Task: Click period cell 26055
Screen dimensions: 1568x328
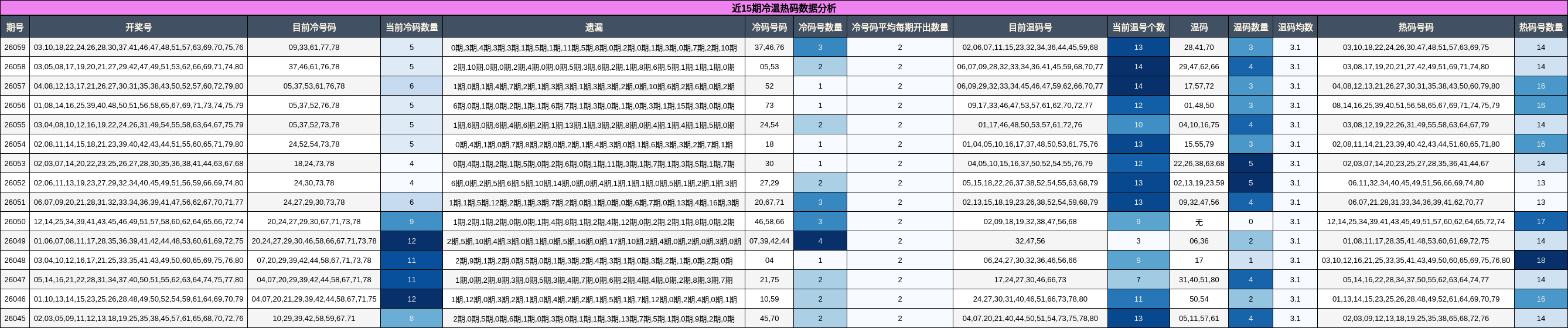Action: click(15, 124)
